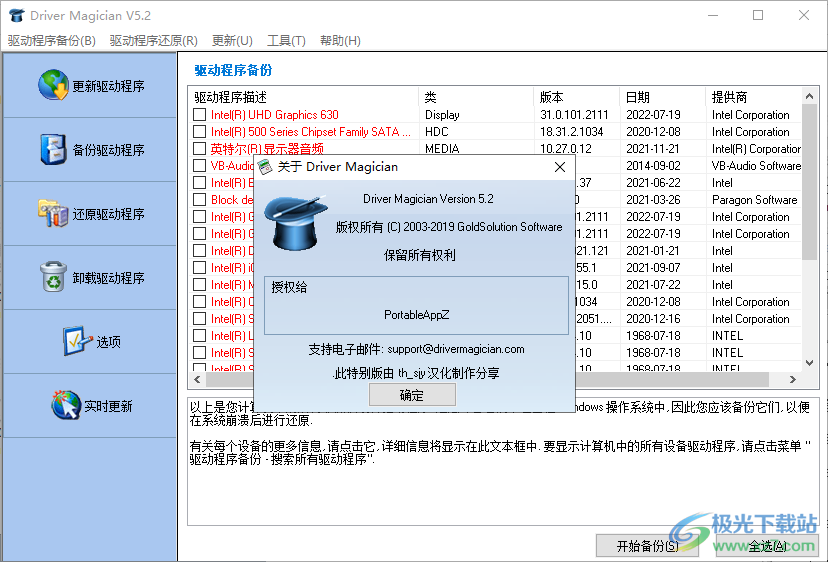Viewport: 828px width, 562px height.
Task: Sort by the 提供商 column header
Action: pyautogui.click(x=754, y=97)
